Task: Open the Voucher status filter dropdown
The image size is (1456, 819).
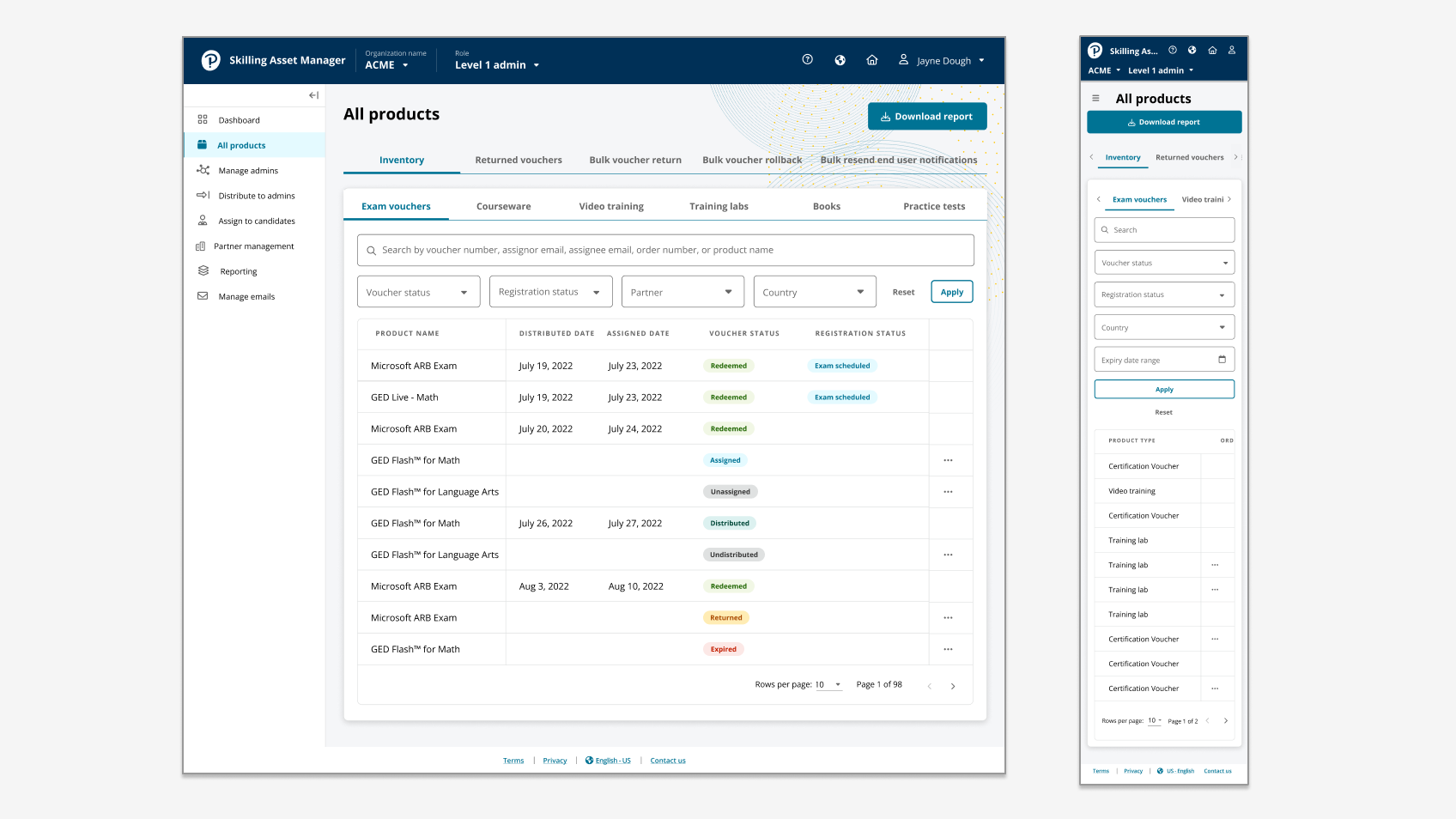Action: 418,291
